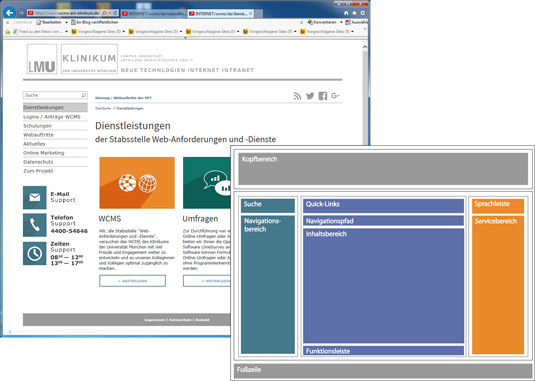The width and height of the screenshot is (535, 381).
Task: Close the Contribute toolbar with its X
Action: point(8,22)
